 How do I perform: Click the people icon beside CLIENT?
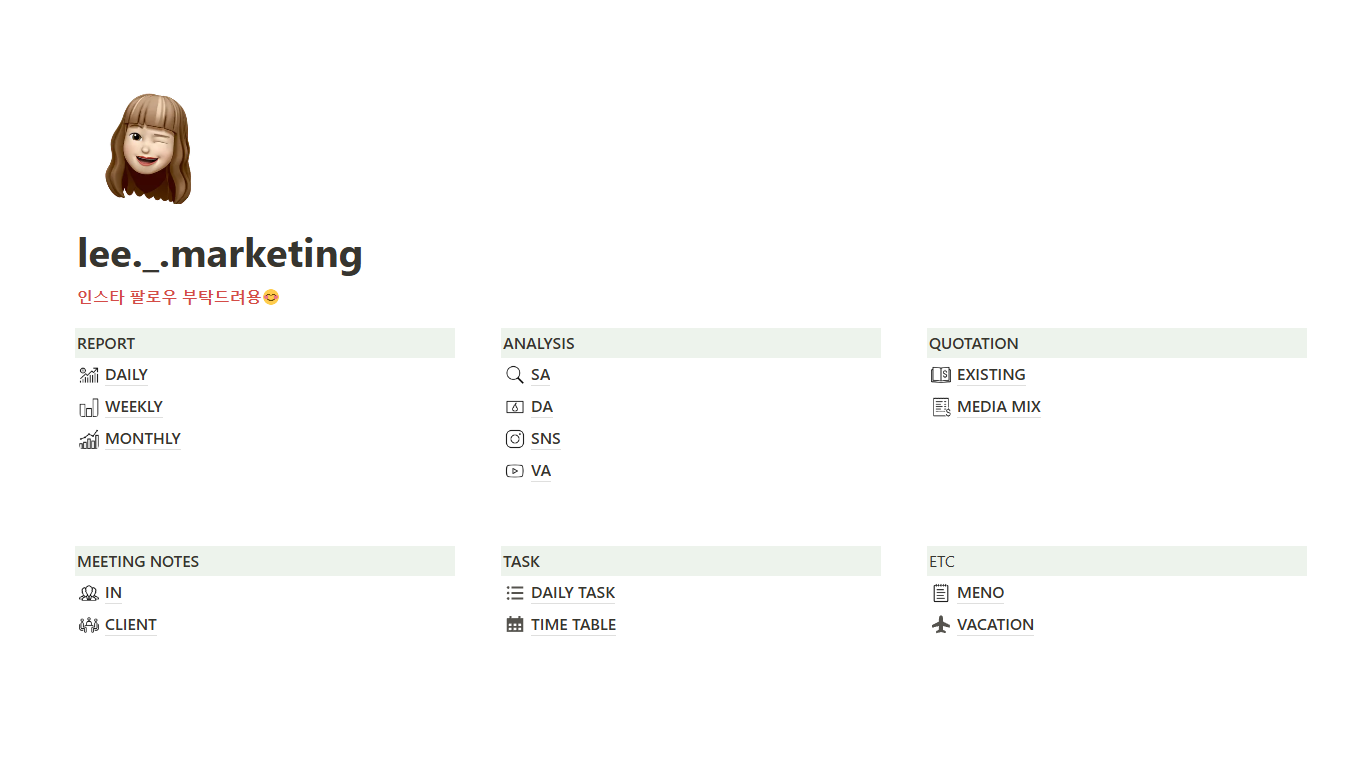tap(89, 625)
